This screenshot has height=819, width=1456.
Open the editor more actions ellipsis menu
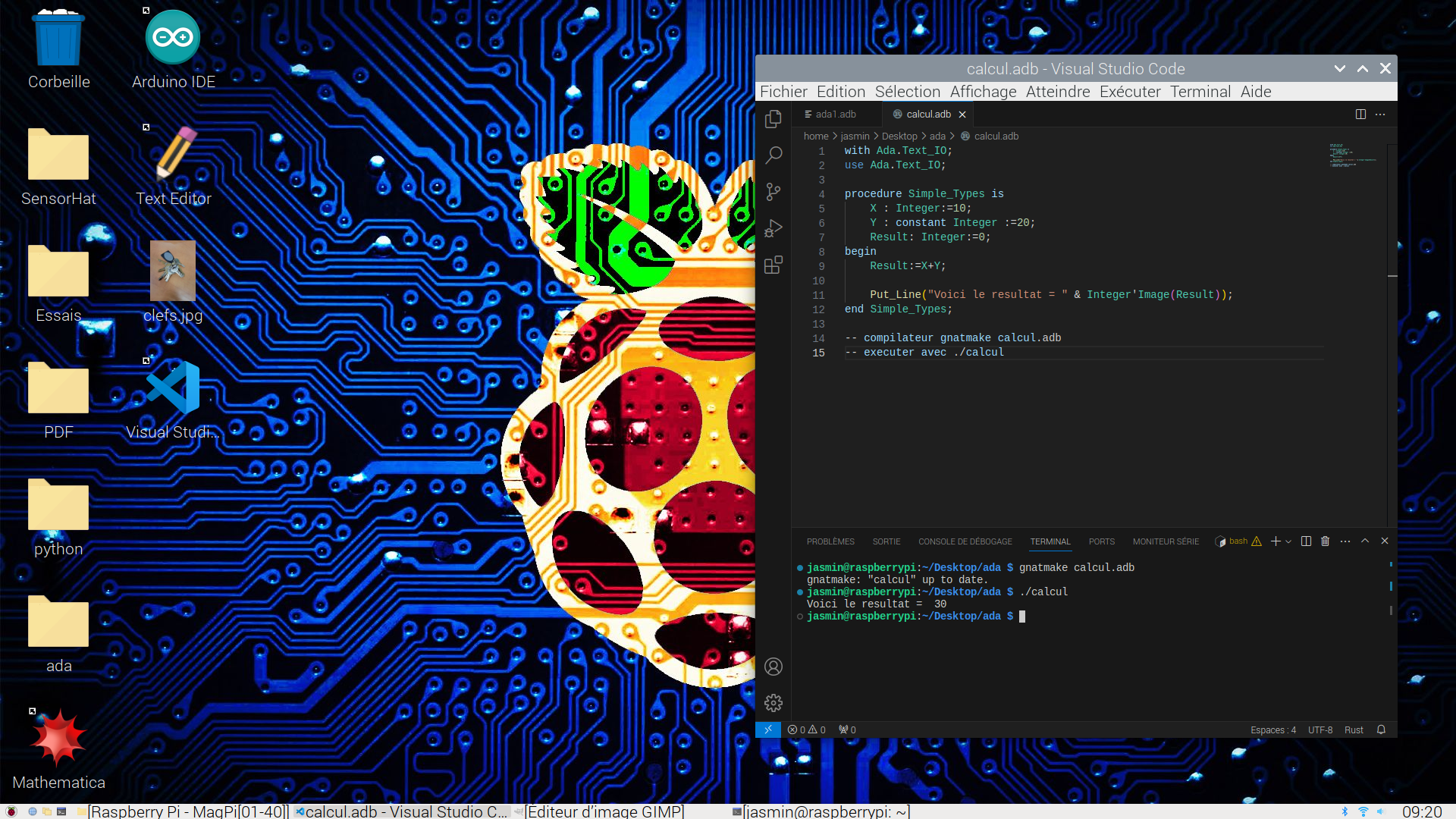(1380, 115)
